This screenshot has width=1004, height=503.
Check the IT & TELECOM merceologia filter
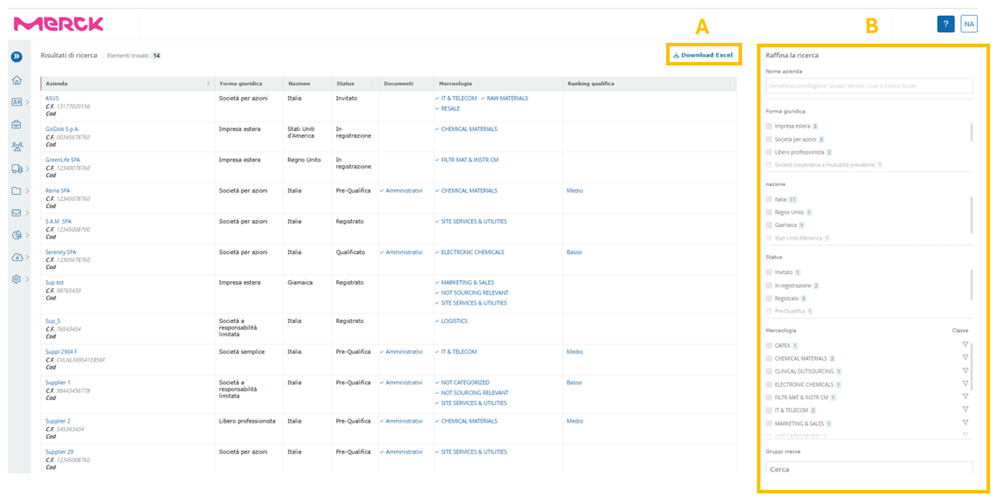click(x=769, y=410)
